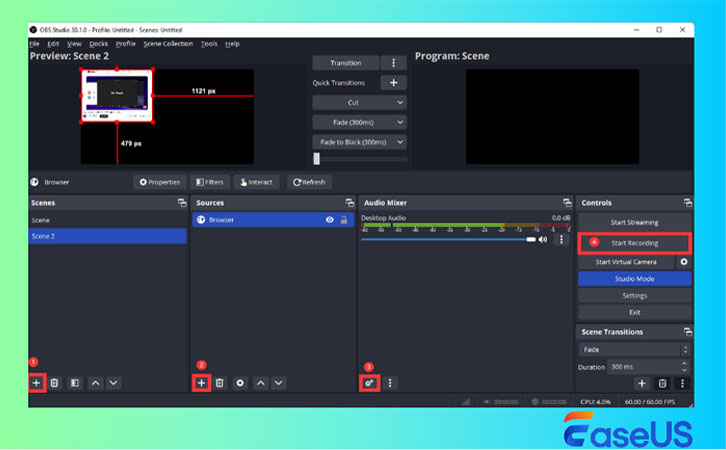726x450 pixels.
Task: Toggle Browser source visibility eye
Action: pyautogui.click(x=329, y=220)
